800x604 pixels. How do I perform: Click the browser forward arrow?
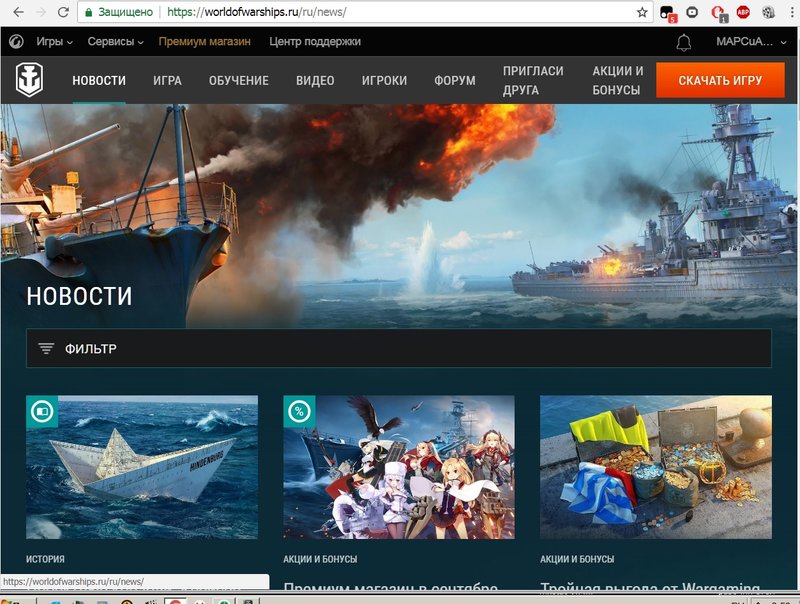click(x=41, y=12)
